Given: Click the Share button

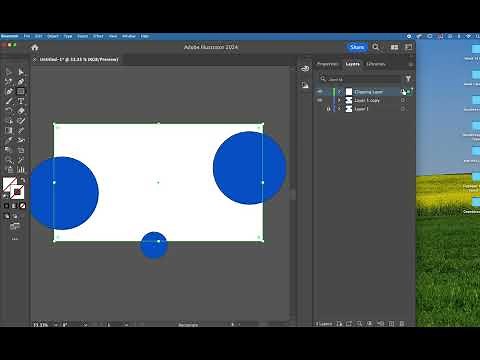Looking at the screenshot, I should click(x=357, y=47).
